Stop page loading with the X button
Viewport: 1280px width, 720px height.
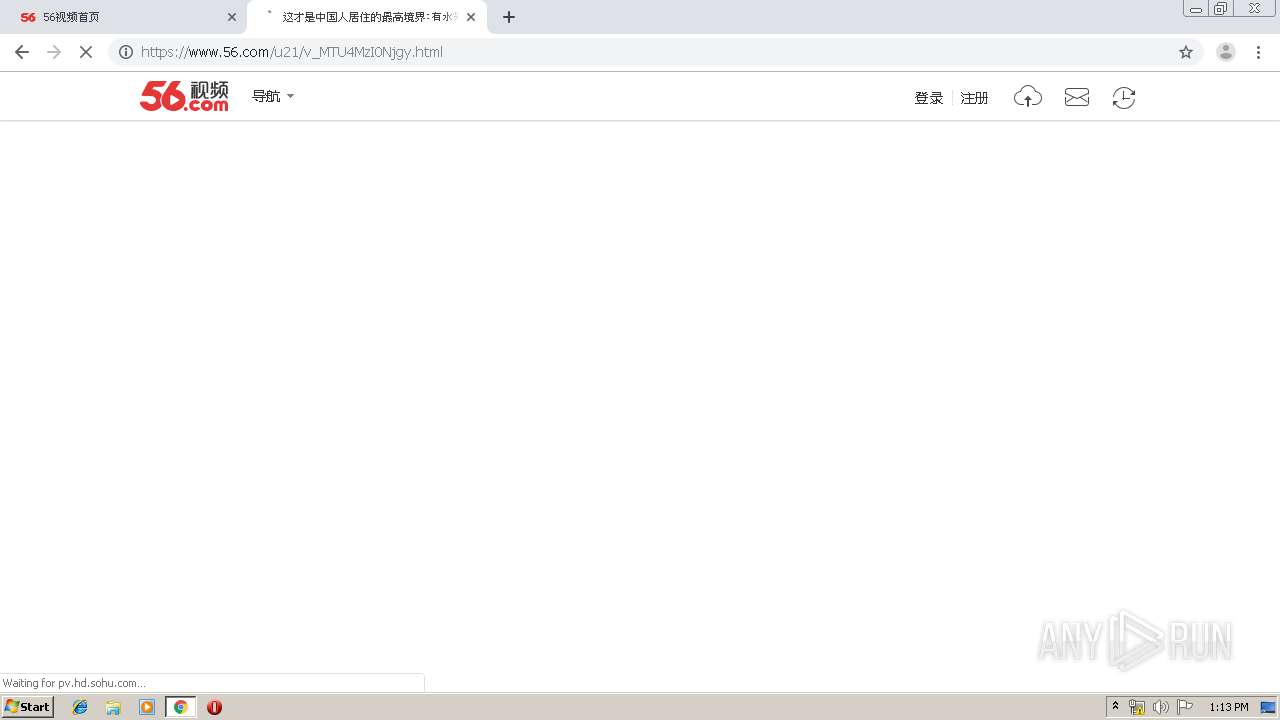pos(86,52)
